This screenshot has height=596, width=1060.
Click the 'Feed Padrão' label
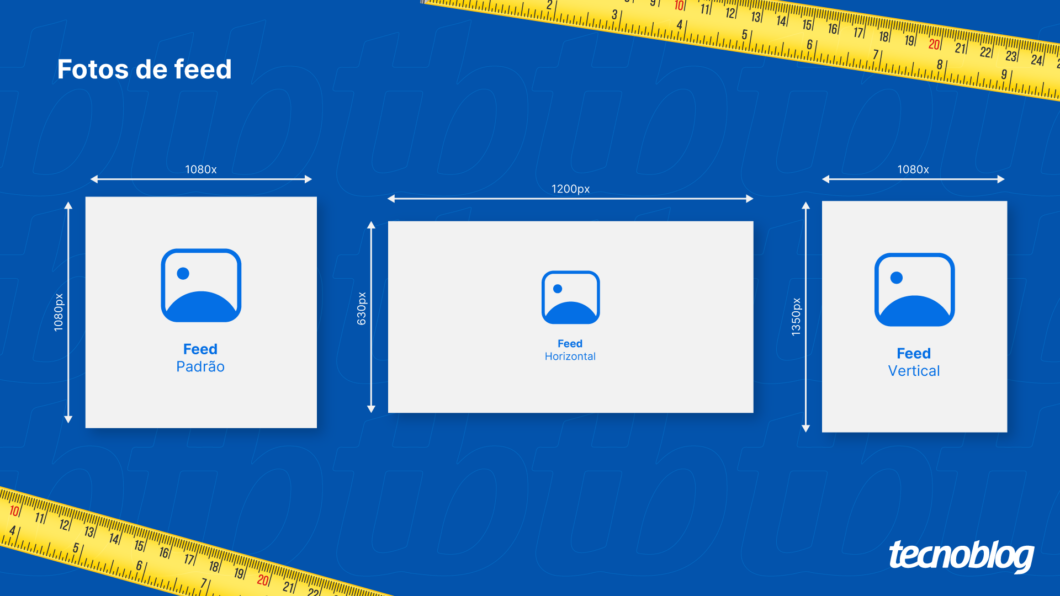click(200, 357)
